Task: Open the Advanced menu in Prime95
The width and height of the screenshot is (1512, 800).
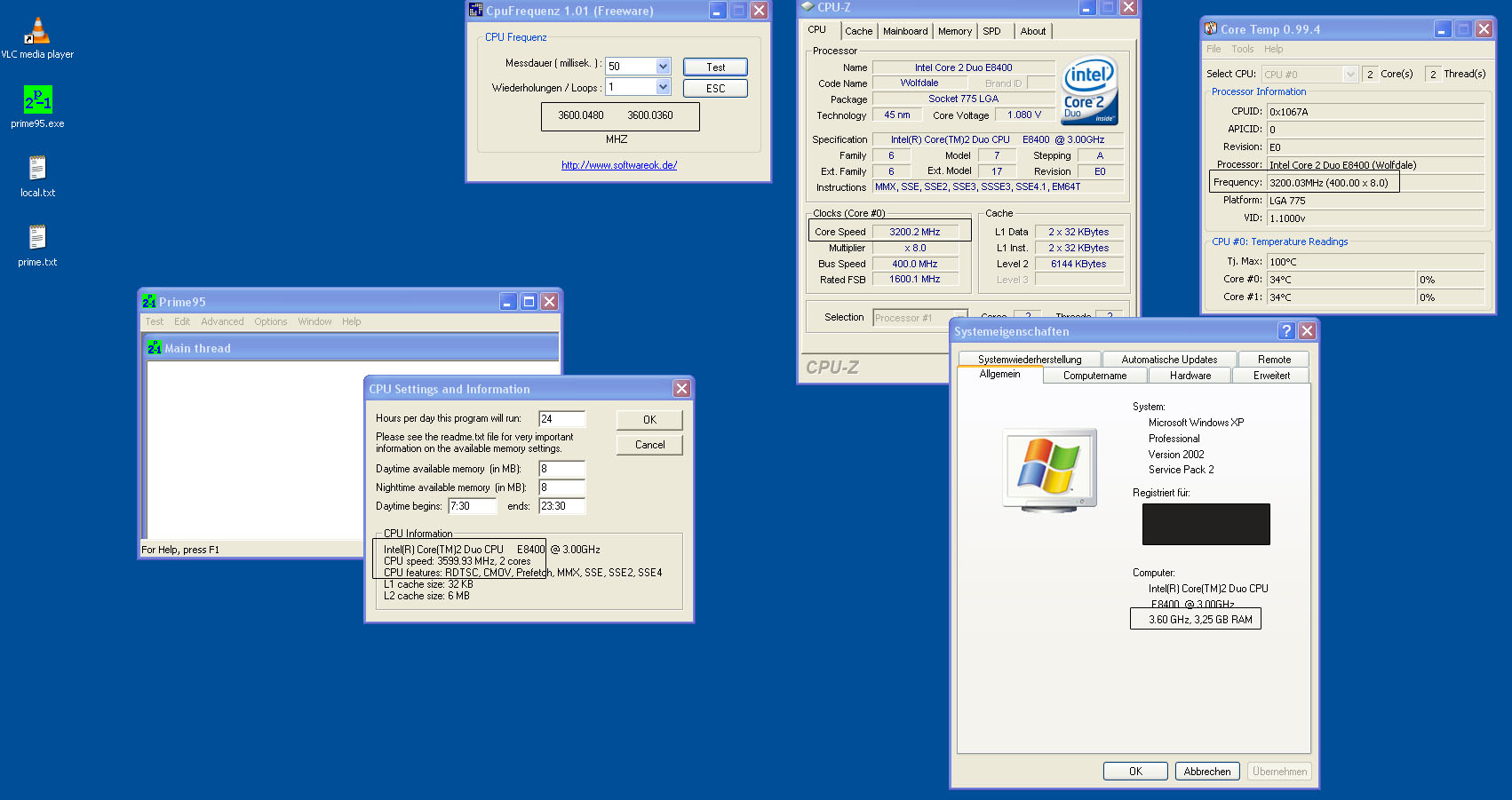Action: (x=222, y=322)
